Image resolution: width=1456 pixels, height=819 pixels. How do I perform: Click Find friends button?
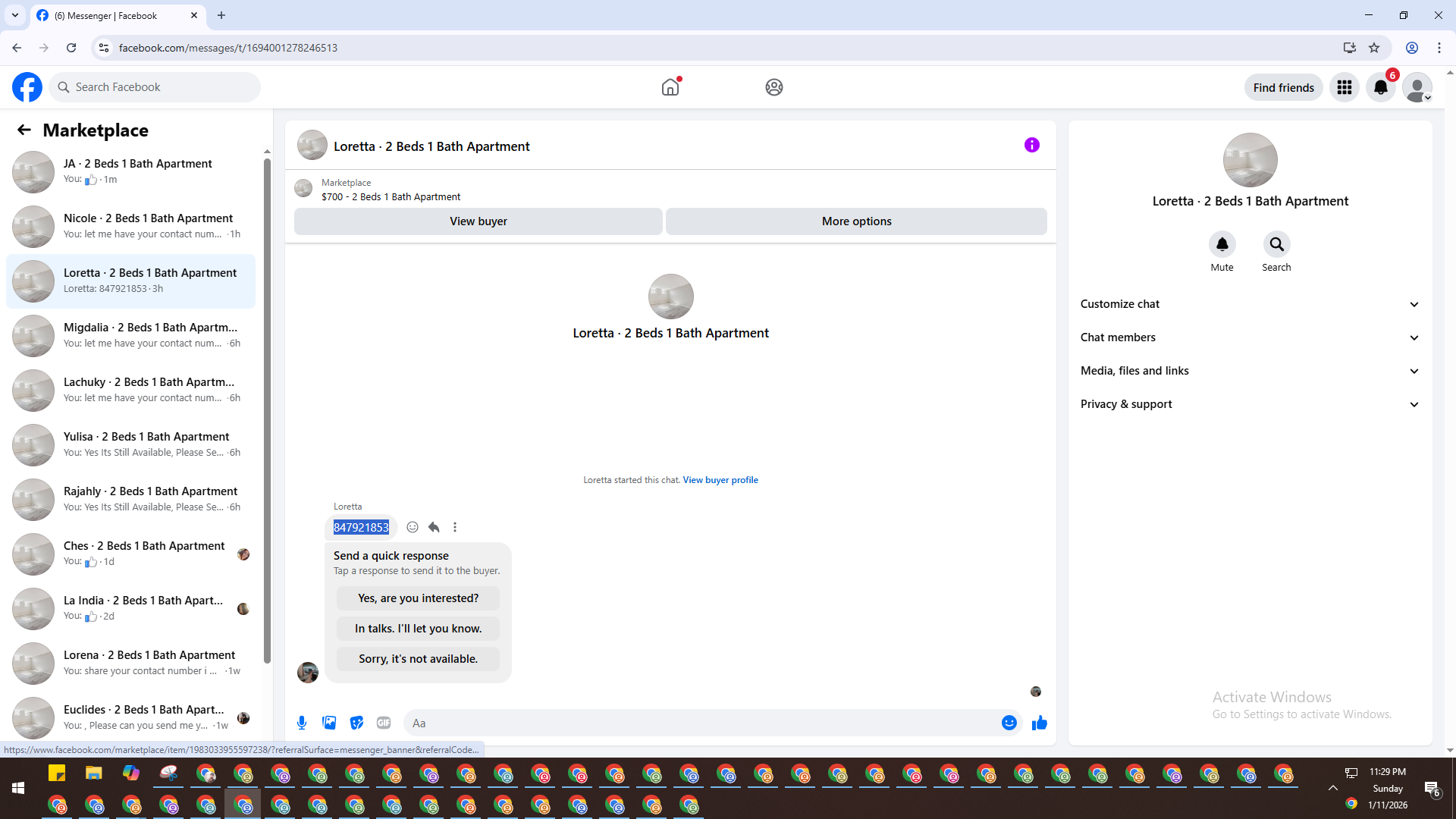(x=1283, y=87)
